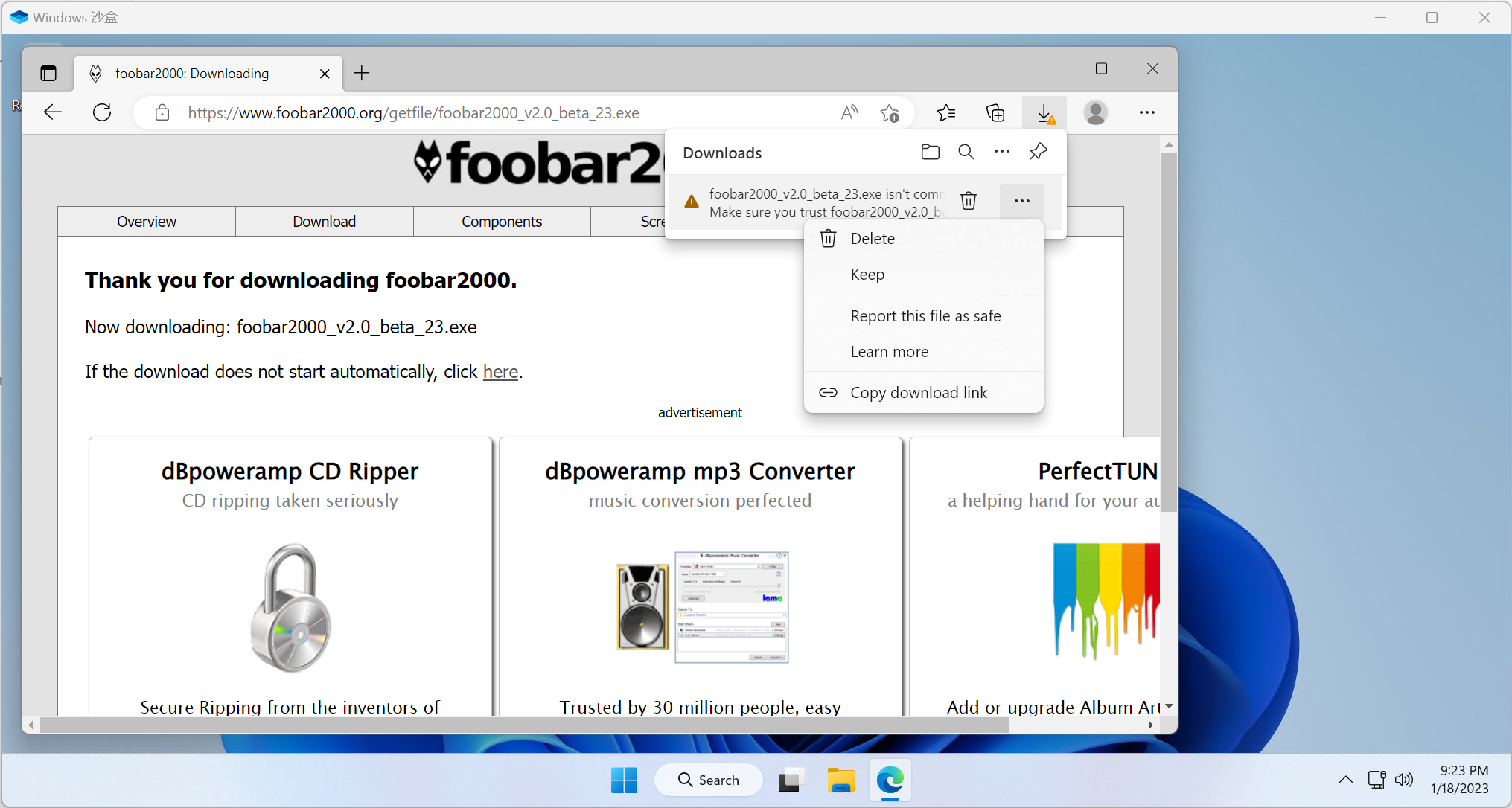This screenshot has width=1512, height=808.
Task: Open Collections icon in Edge toolbar
Action: point(995,113)
